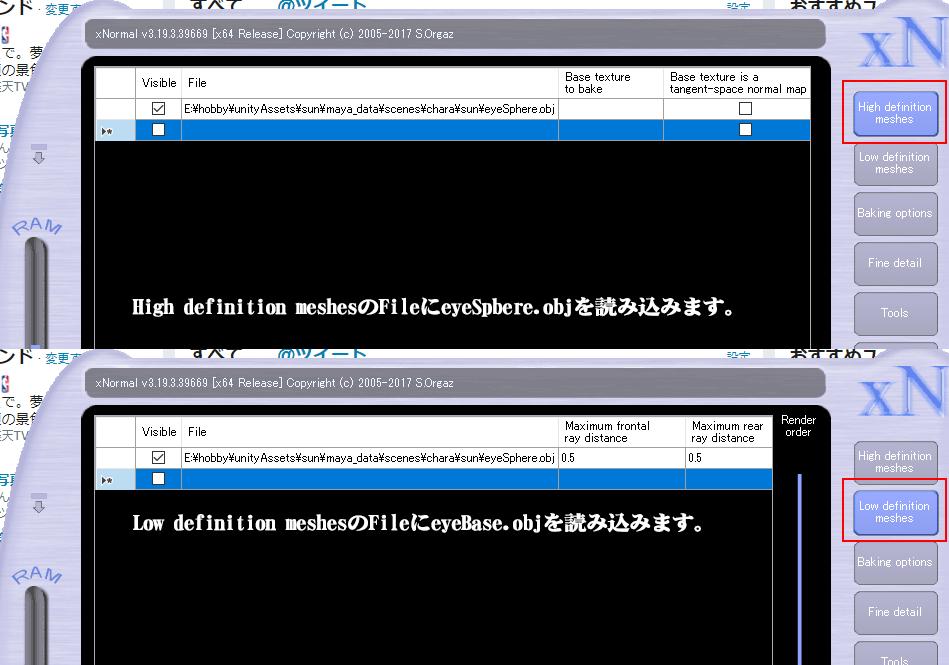Adjust the vertical Render order slider bar

(800, 569)
